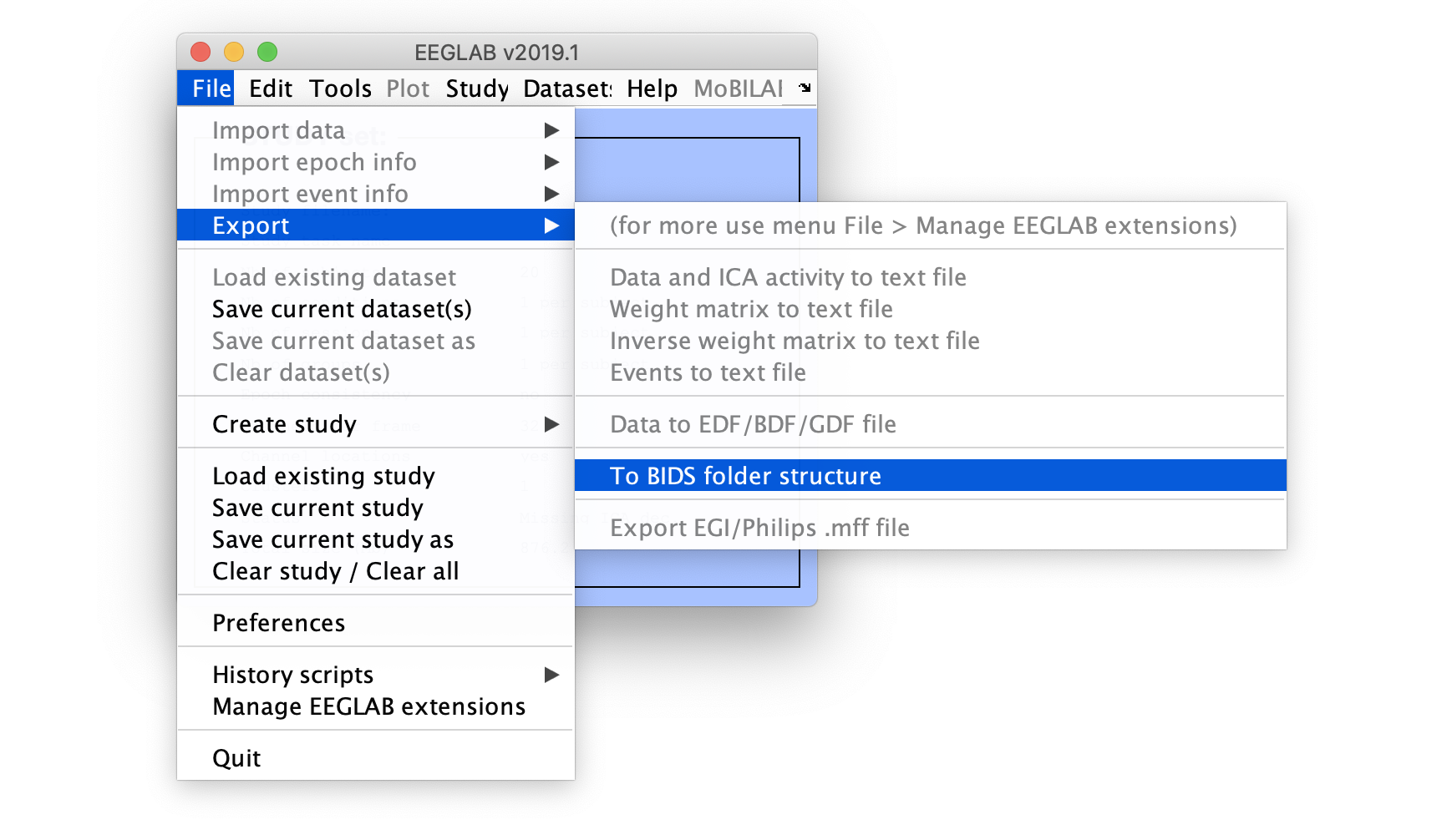This screenshot has width=1447, height=840.
Task: Open the Edit menu
Action: (x=271, y=89)
